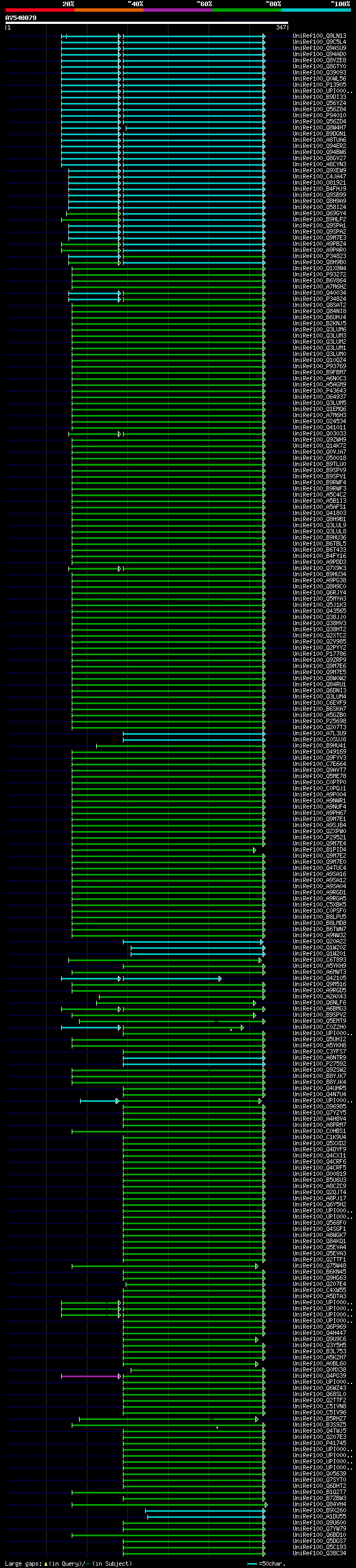Click the red 20% segment of the color scale
The width and height of the screenshot is (356, 1568).
tap(40, 10)
